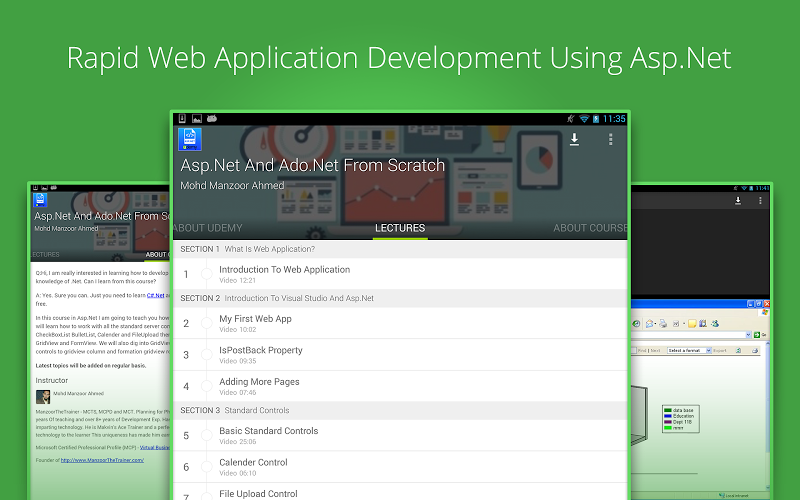Open the File Upload Control lecture
The width and height of the screenshot is (800, 500).
[x=258, y=493]
